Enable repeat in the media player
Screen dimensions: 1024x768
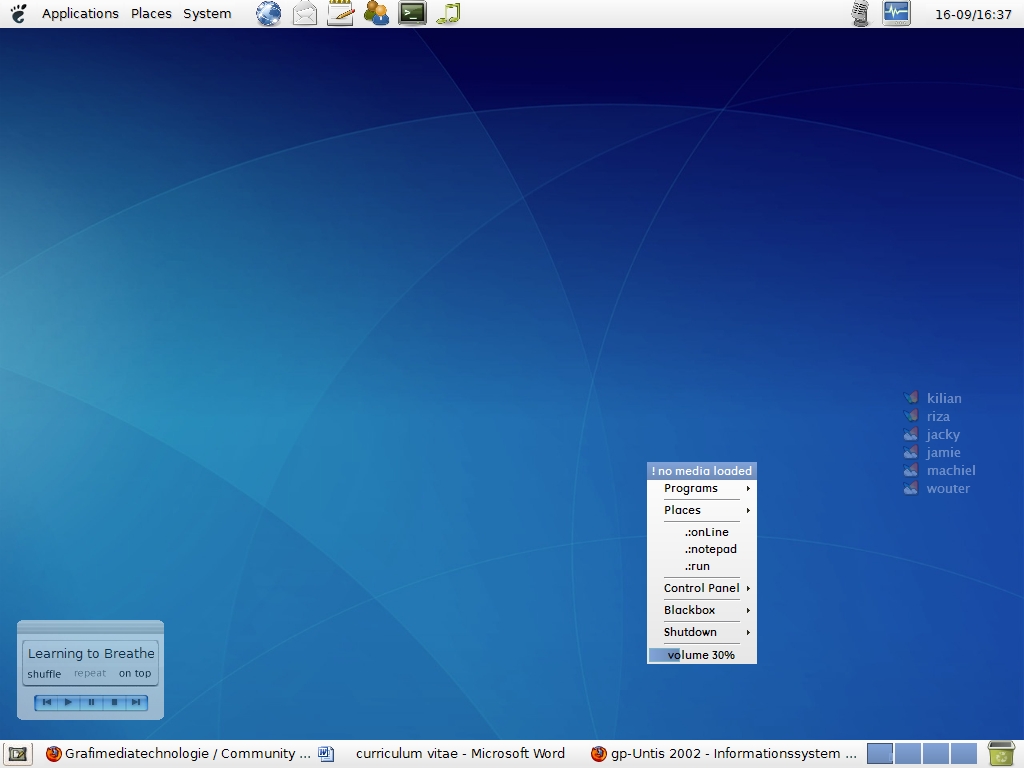coord(90,674)
